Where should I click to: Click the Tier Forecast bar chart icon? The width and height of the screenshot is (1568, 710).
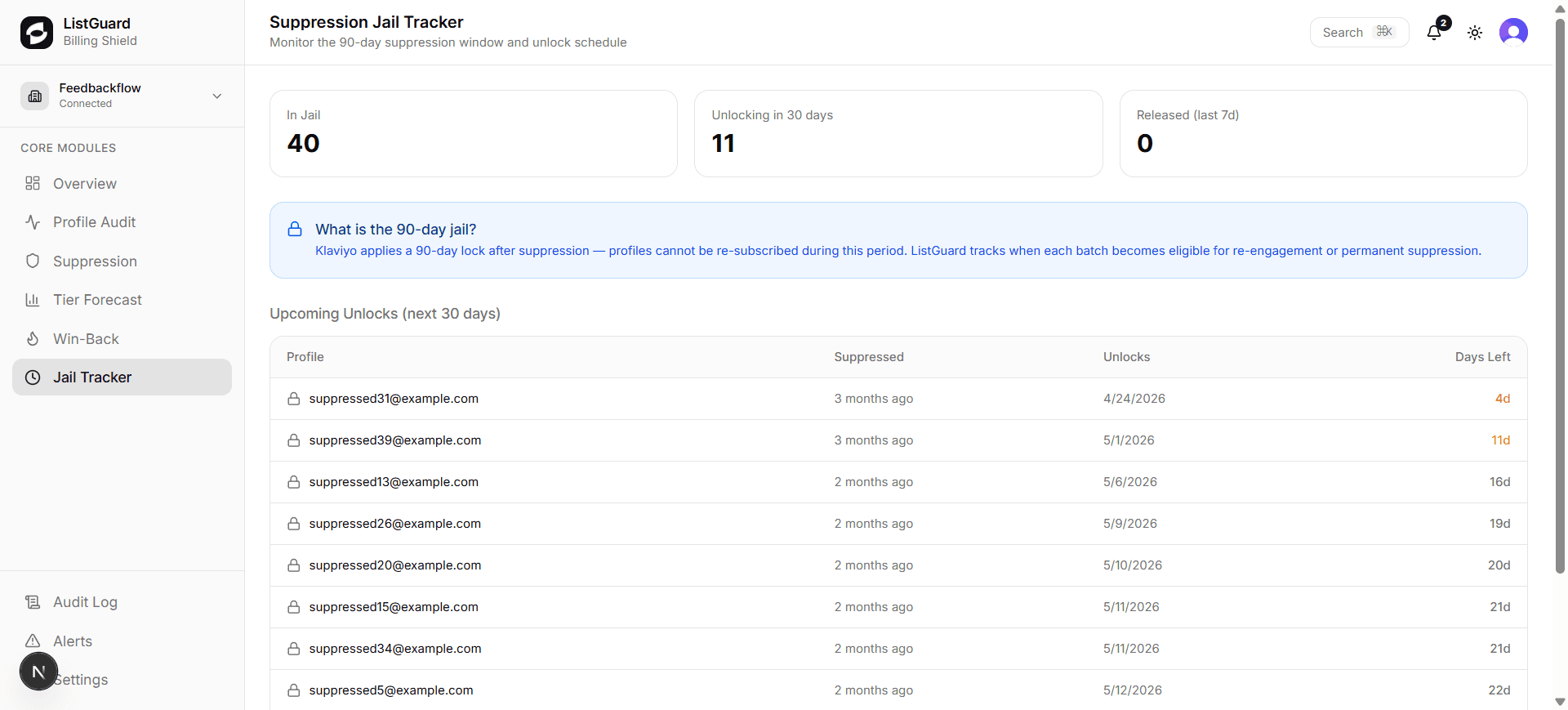[33, 300]
